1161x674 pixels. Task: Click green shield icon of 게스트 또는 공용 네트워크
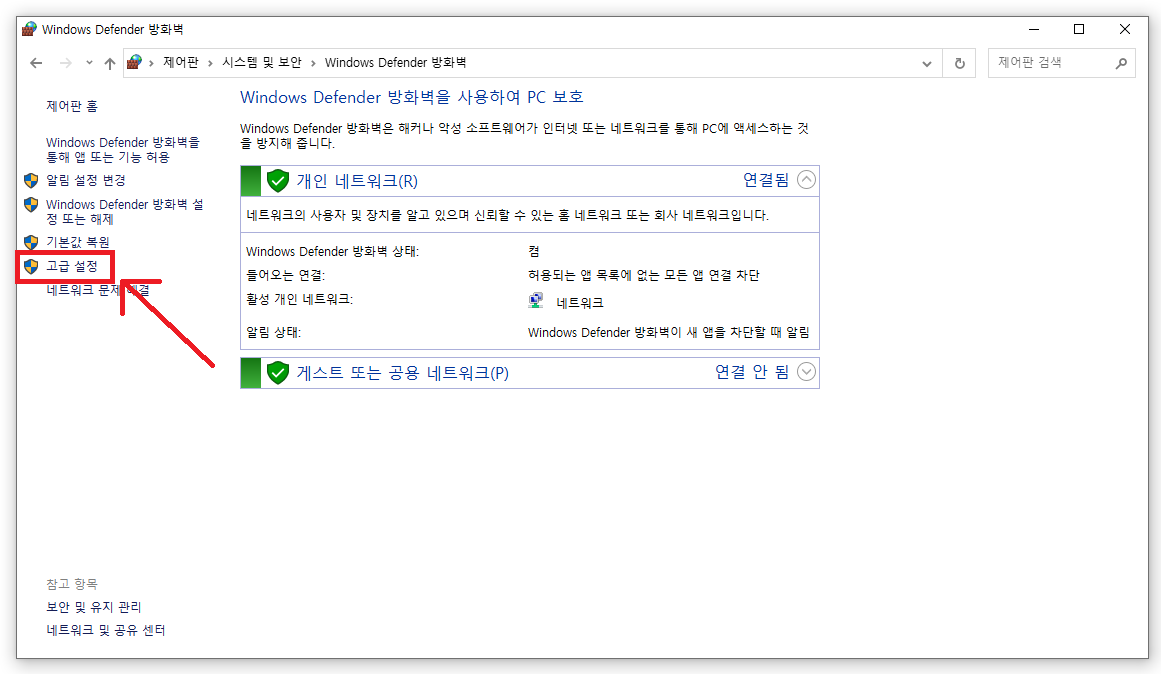pos(278,373)
